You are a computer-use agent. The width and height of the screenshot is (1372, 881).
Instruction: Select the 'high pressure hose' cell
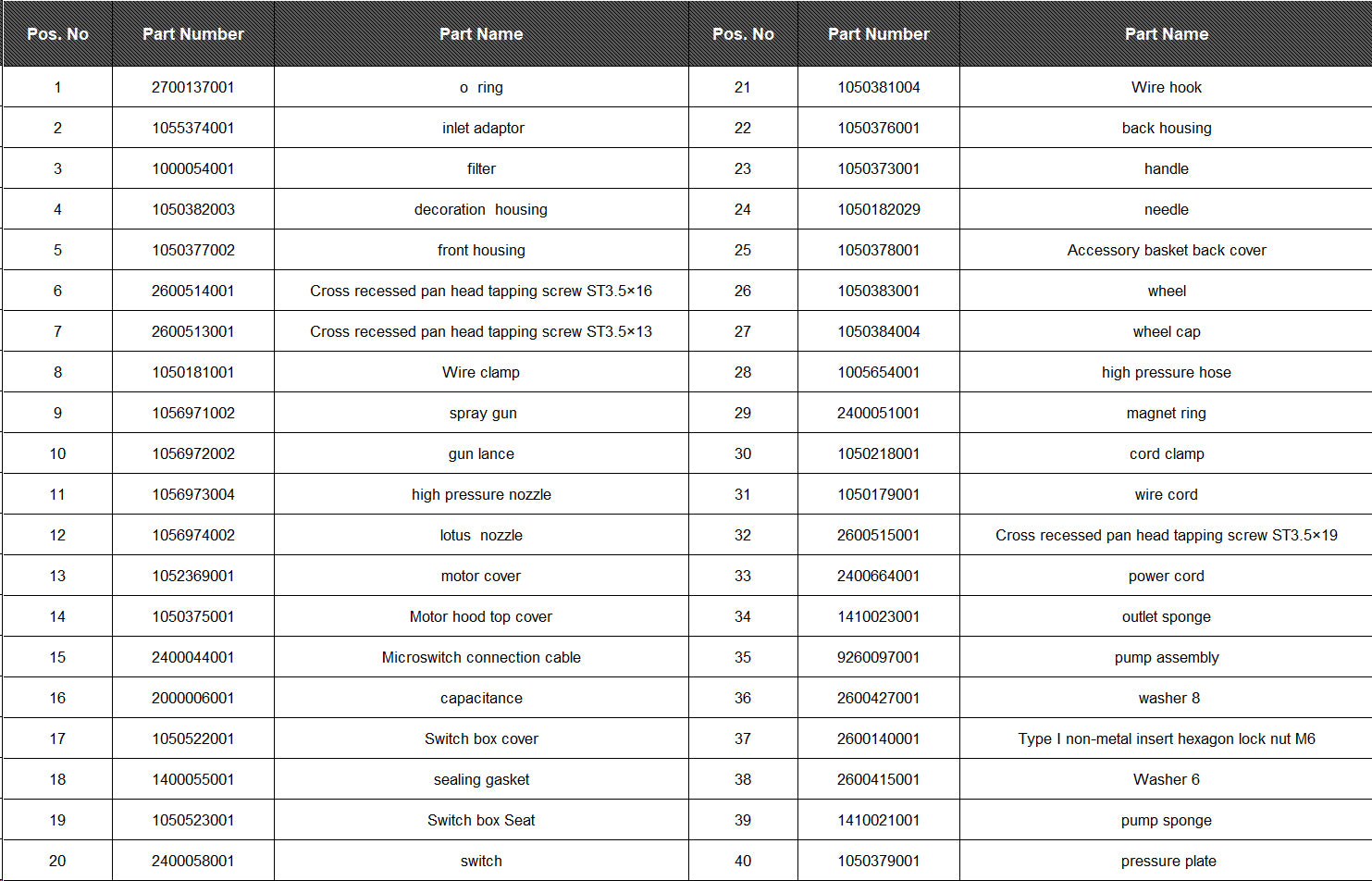tap(1166, 372)
